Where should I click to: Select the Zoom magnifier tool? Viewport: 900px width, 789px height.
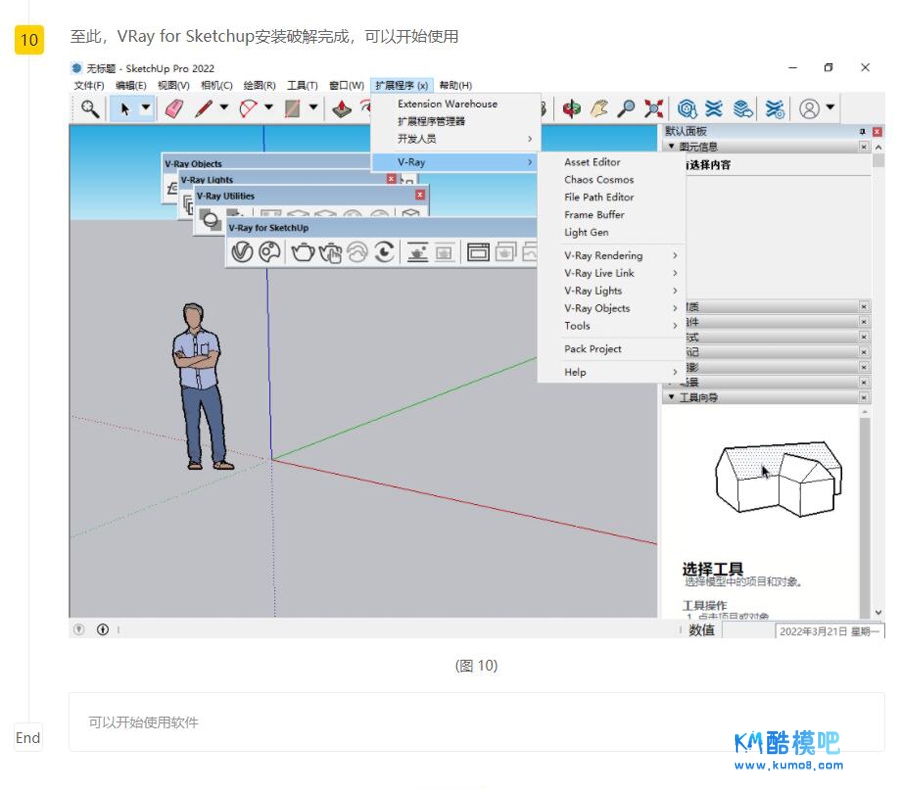(x=626, y=108)
